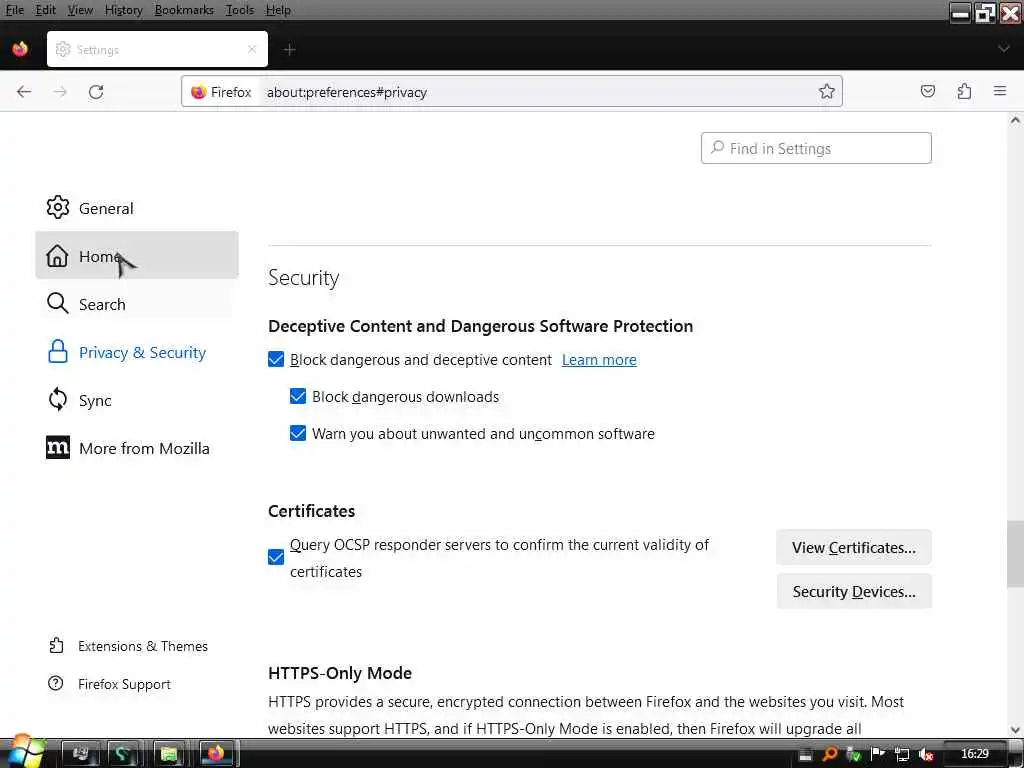Open the Bookmarks menu

(184, 10)
